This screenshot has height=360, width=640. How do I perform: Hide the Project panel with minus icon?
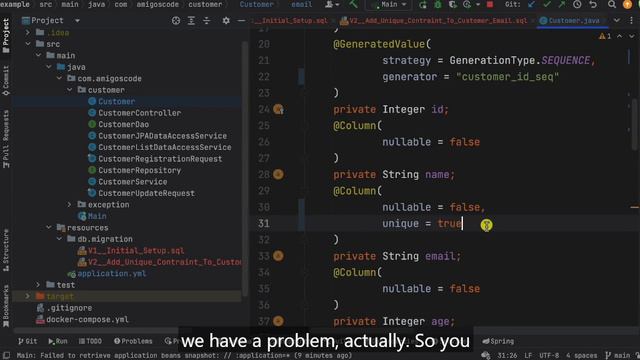(x=241, y=20)
